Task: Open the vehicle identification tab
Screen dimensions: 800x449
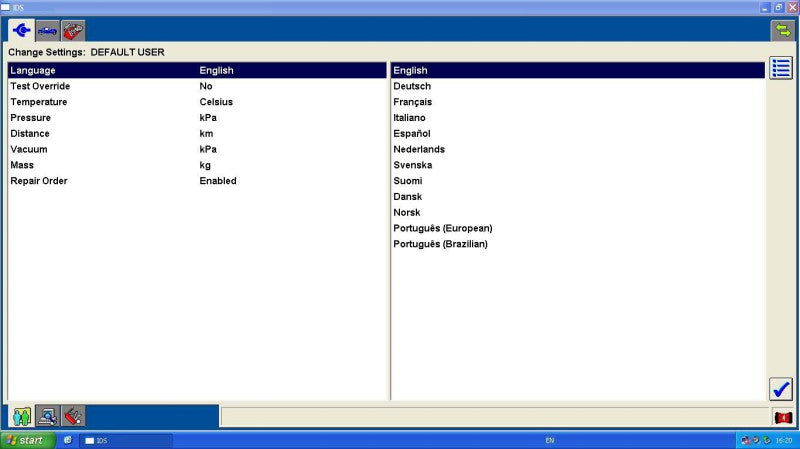Action: (47, 31)
